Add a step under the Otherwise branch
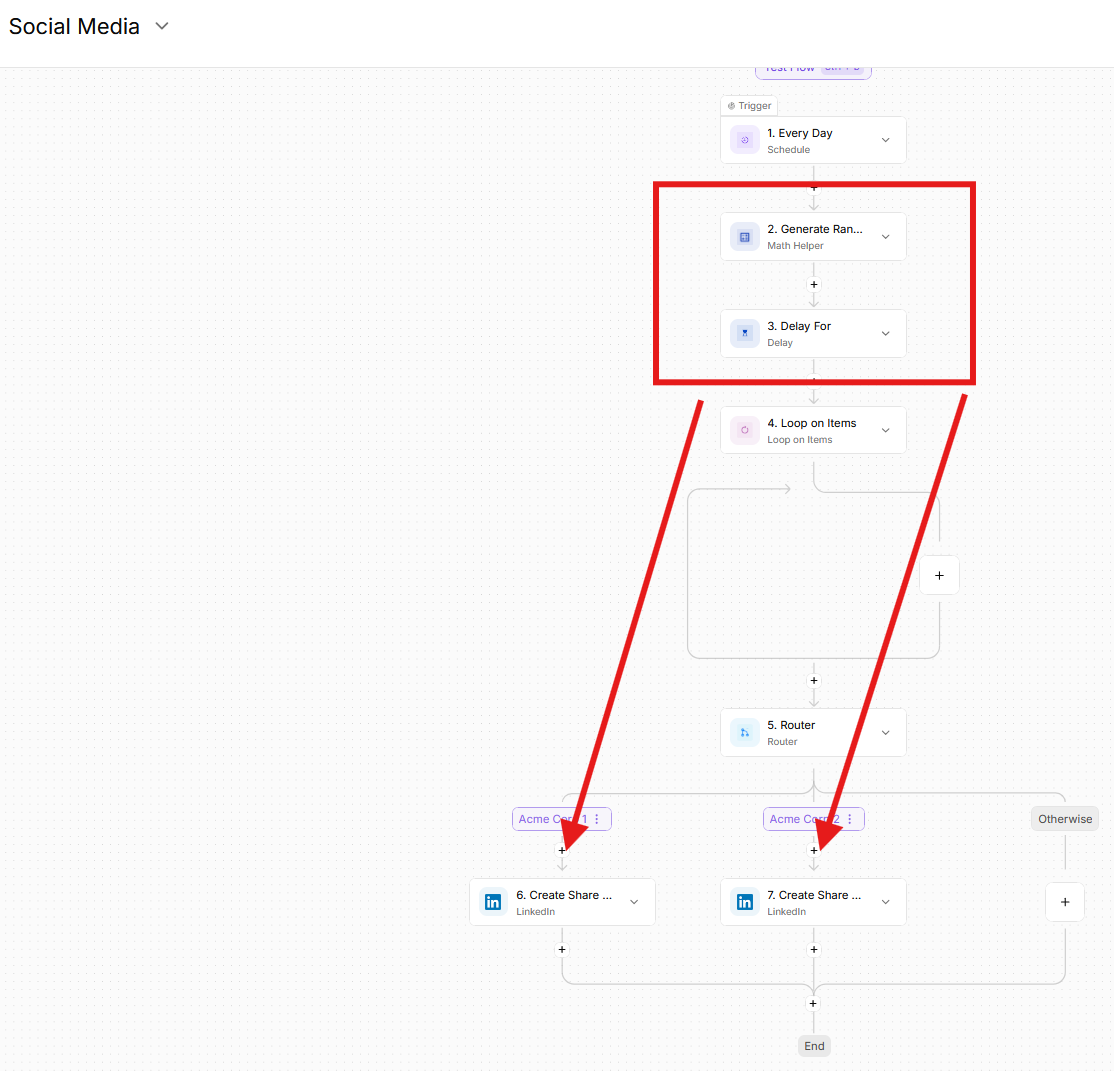The width and height of the screenshot is (1114, 1071). (1065, 902)
